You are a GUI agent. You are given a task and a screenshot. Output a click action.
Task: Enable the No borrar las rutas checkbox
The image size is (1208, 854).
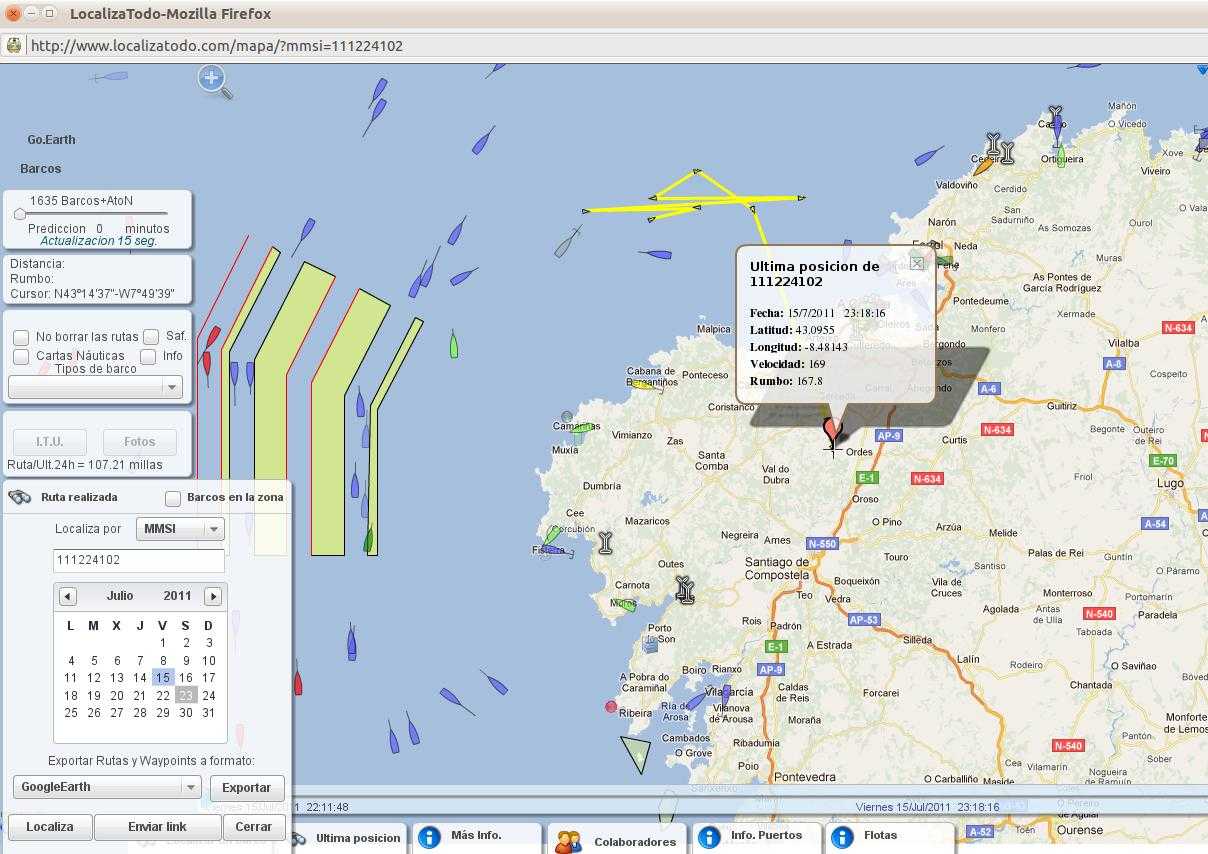(21, 338)
